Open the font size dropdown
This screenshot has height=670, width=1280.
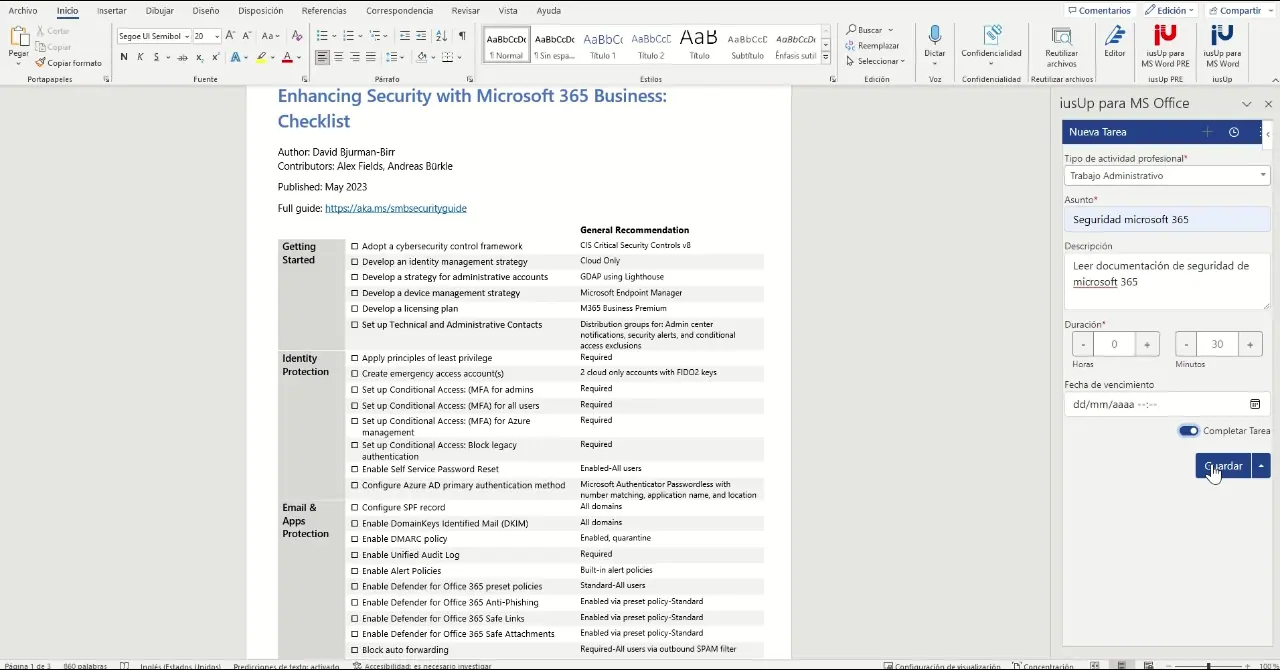click(x=216, y=36)
